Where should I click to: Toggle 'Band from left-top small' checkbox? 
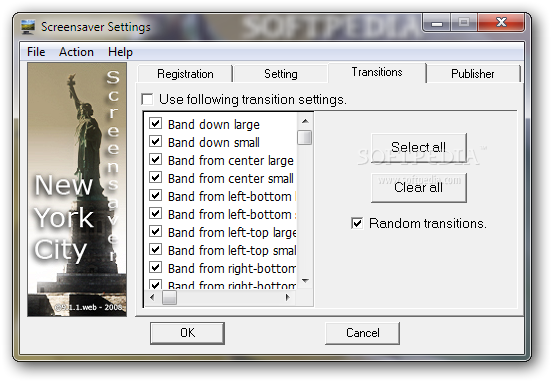tap(155, 250)
